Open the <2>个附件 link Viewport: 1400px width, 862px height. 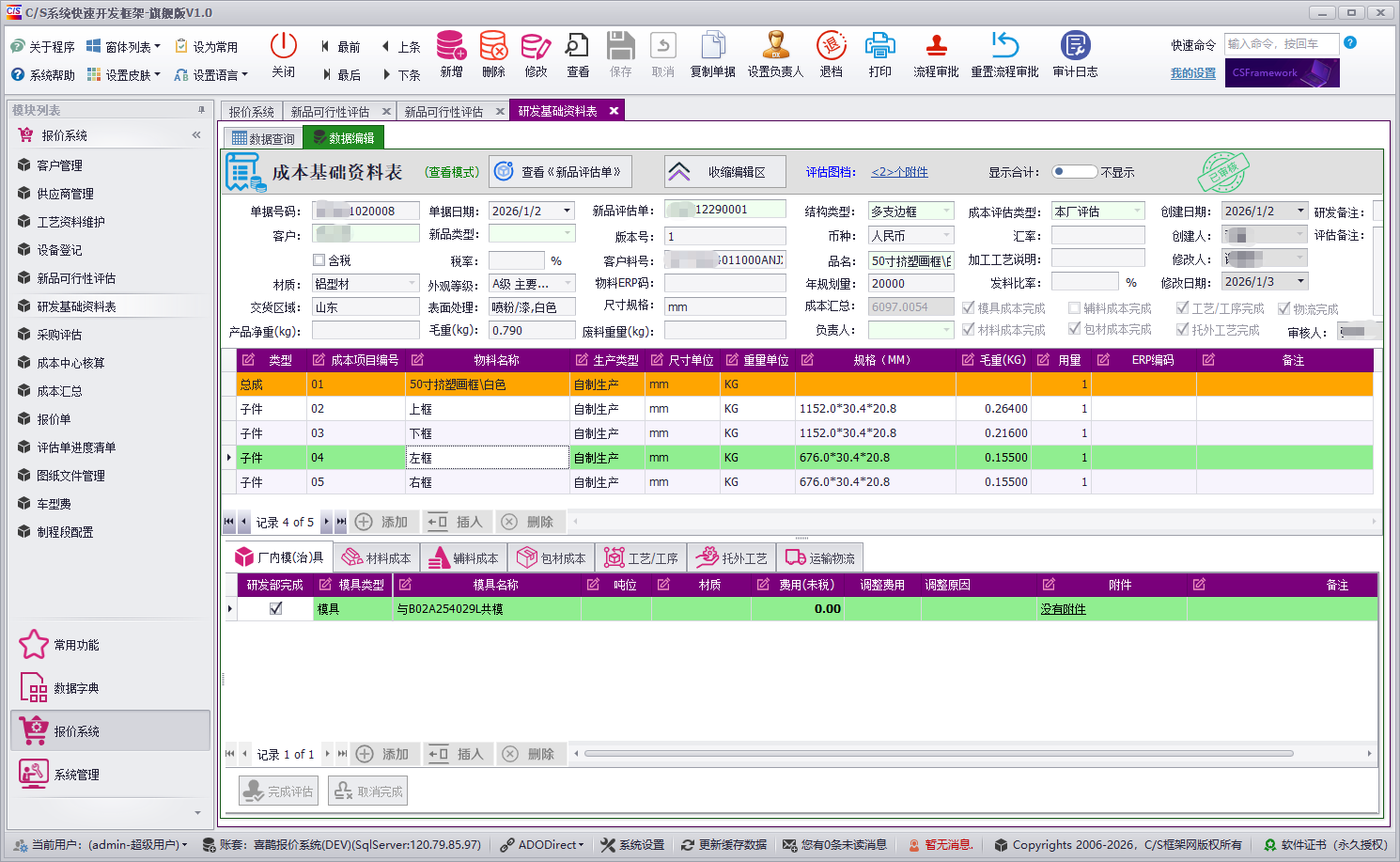tap(899, 172)
